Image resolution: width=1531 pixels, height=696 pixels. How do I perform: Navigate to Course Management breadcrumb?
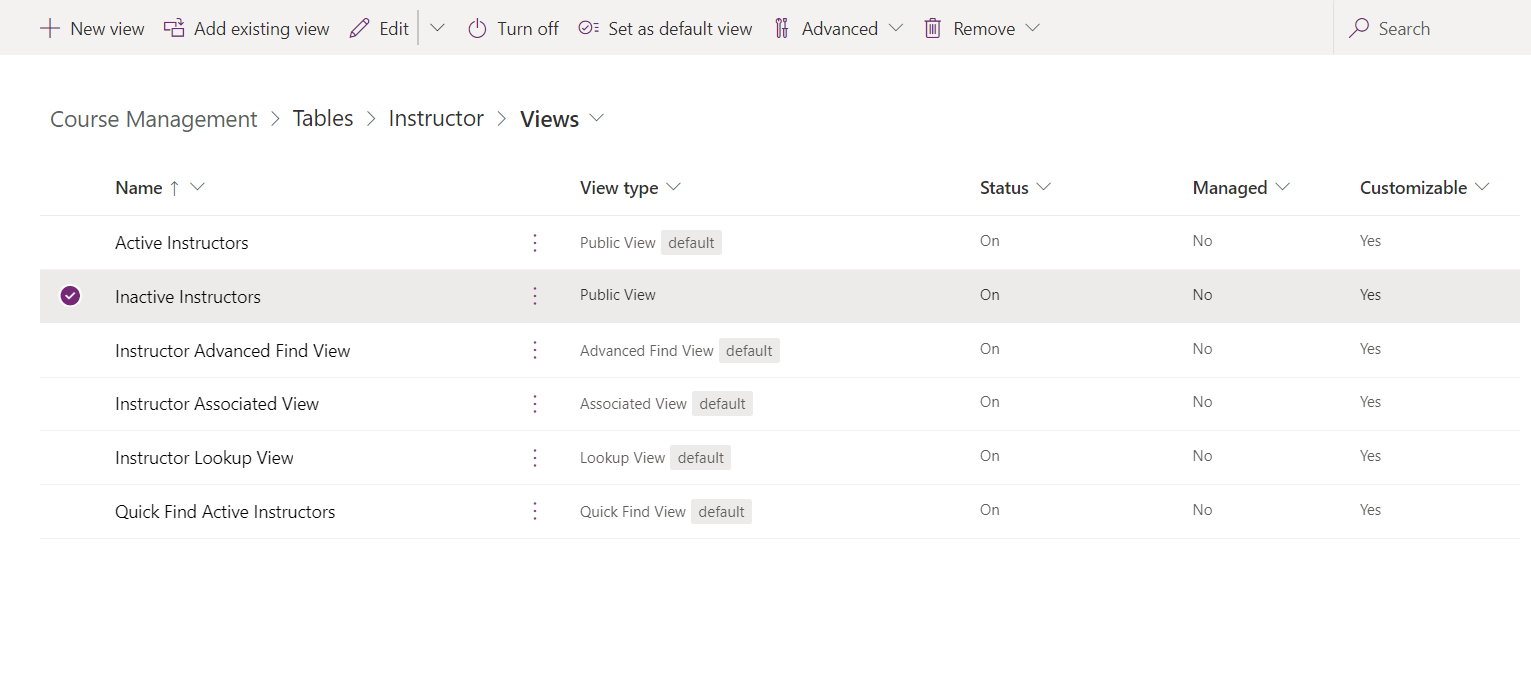(x=153, y=119)
